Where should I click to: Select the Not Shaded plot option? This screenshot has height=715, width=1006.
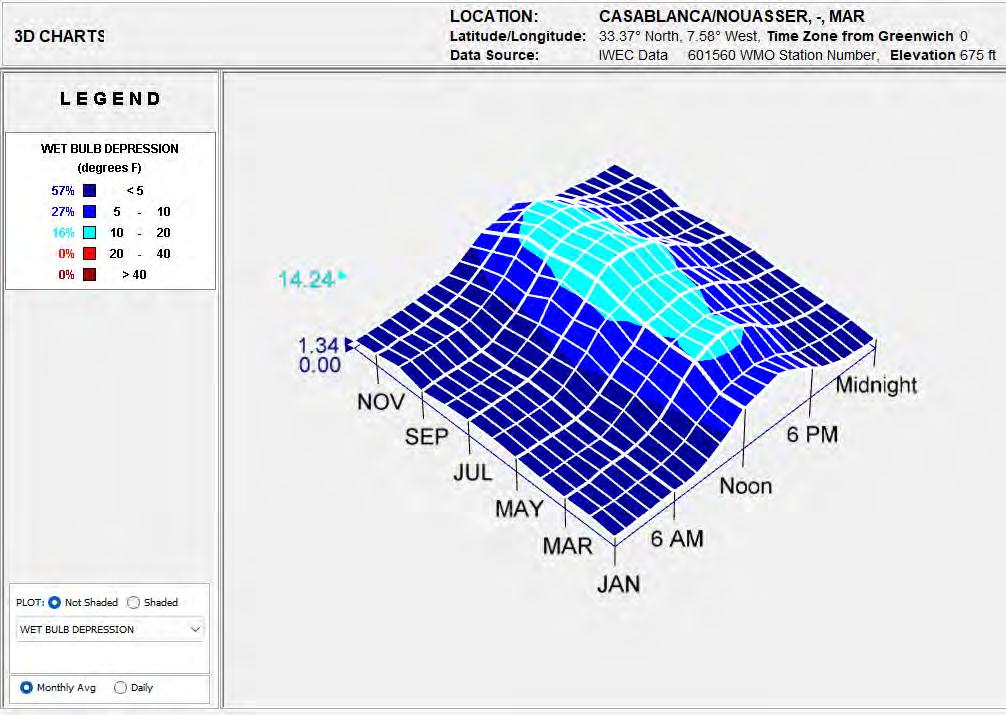pyautogui.click(x=55, y=602)
